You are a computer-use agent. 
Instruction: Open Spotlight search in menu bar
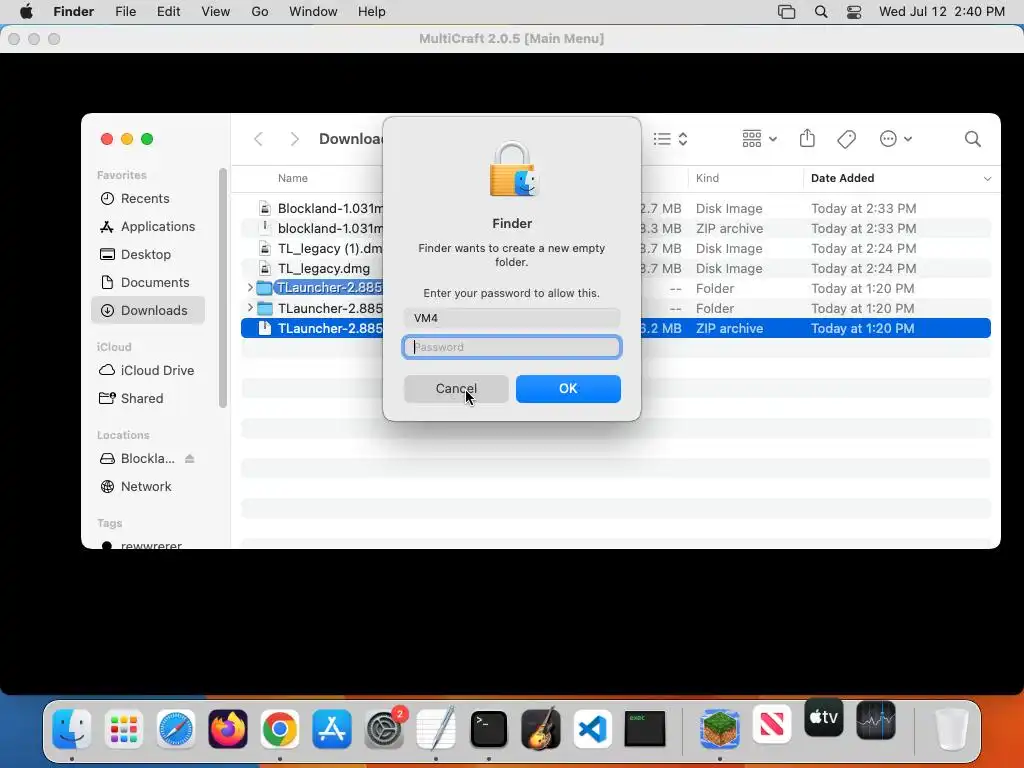click(821, 12)
